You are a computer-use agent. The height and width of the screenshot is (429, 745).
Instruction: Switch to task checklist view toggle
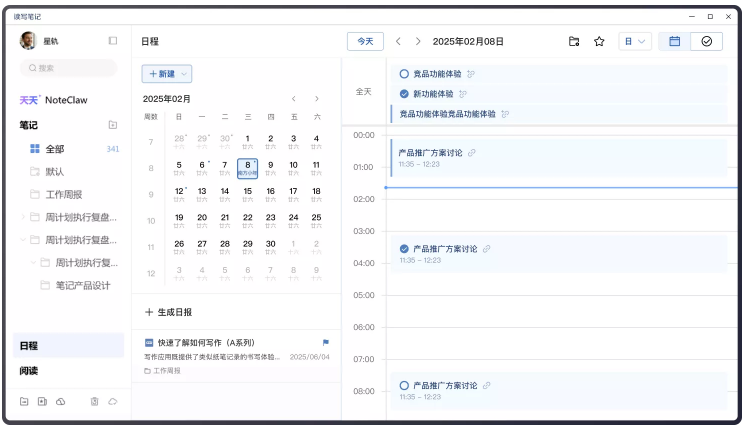(707, 41)
